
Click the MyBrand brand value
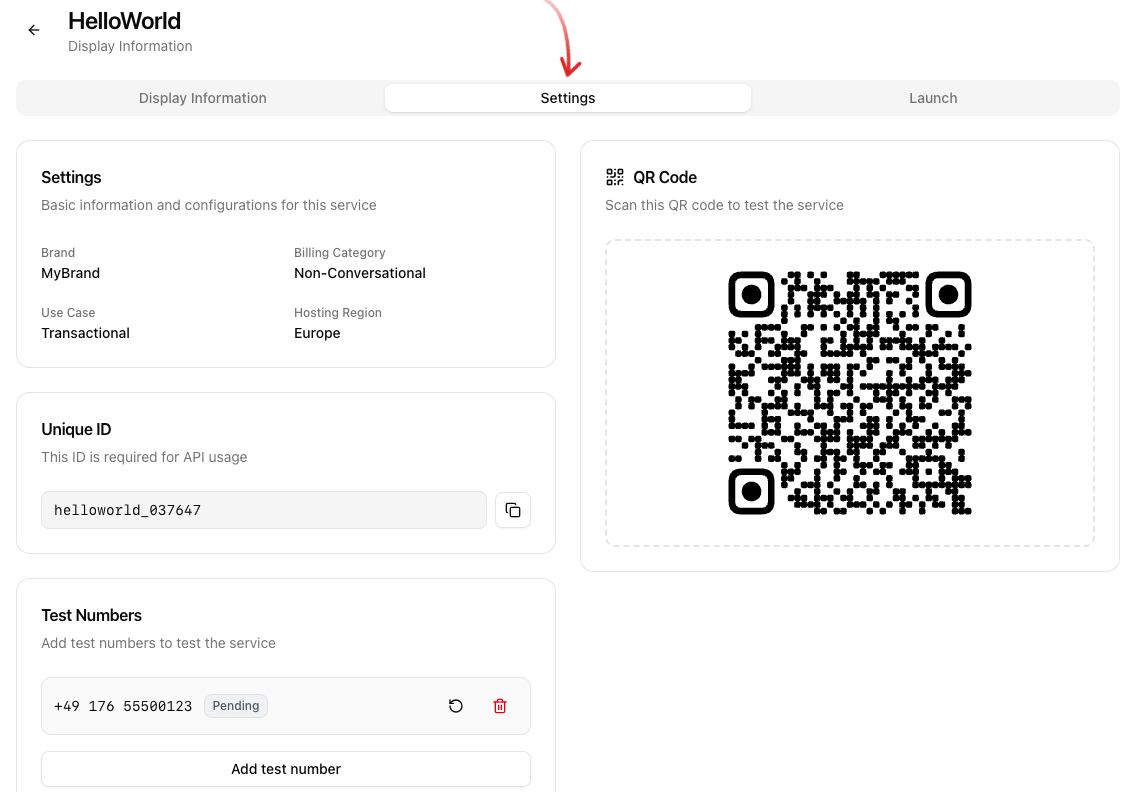point(71,273)
